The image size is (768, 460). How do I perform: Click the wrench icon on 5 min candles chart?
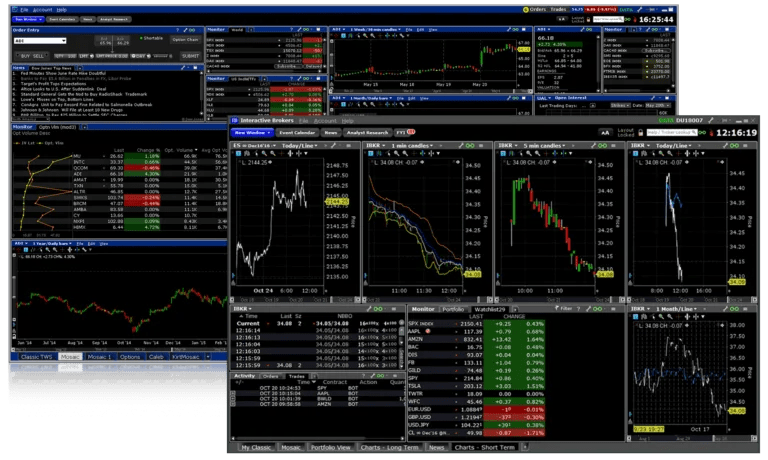pyautogui.click(x=593, y=145)
